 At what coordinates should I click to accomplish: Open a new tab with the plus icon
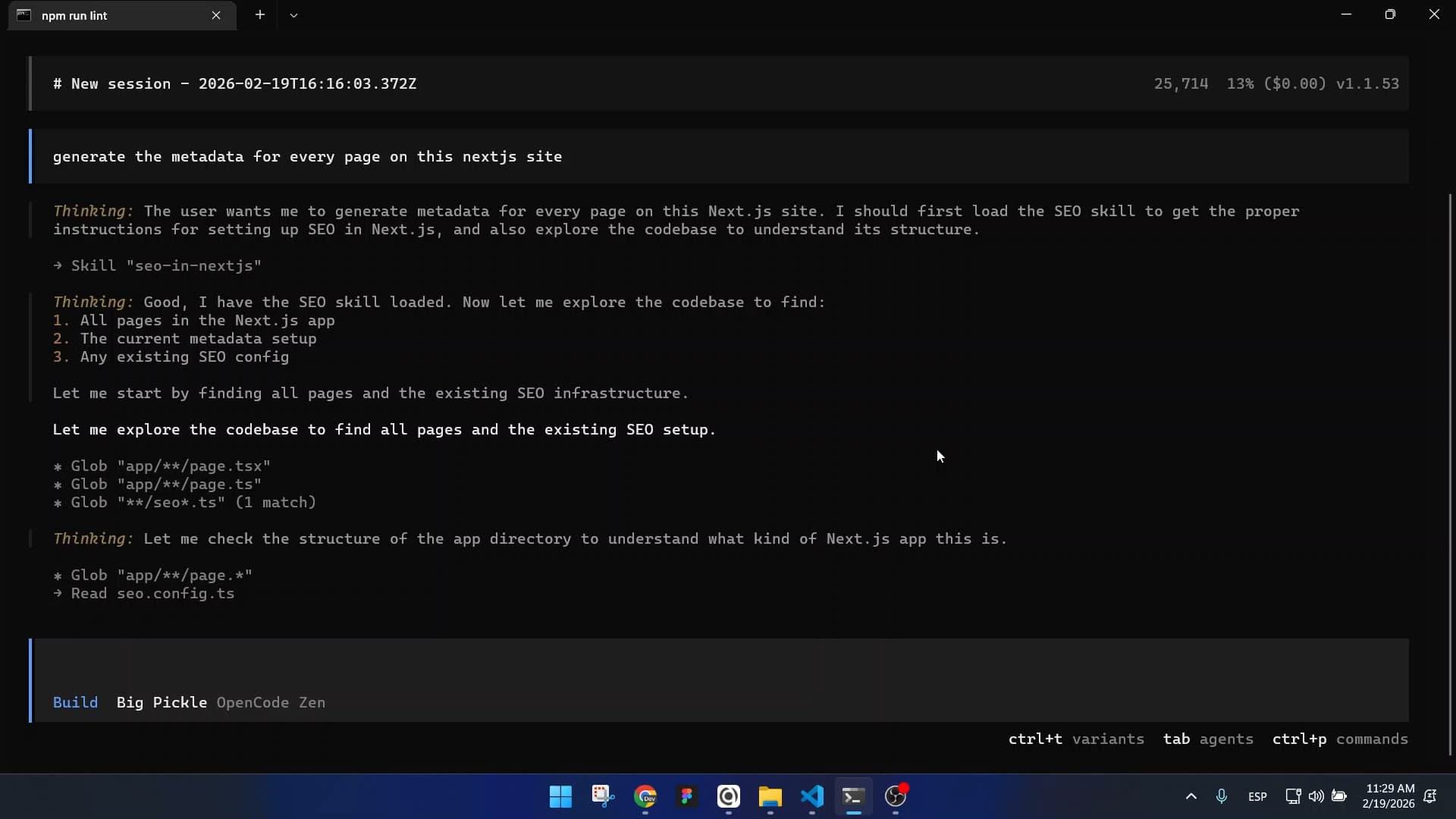coord(260,14)
